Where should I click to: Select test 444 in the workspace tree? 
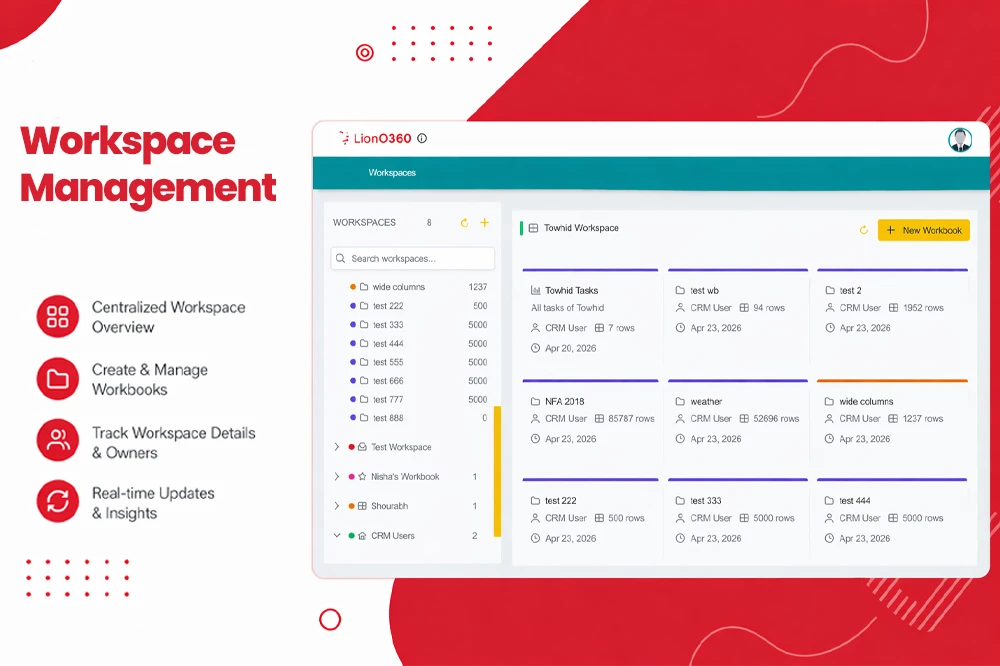388,344
